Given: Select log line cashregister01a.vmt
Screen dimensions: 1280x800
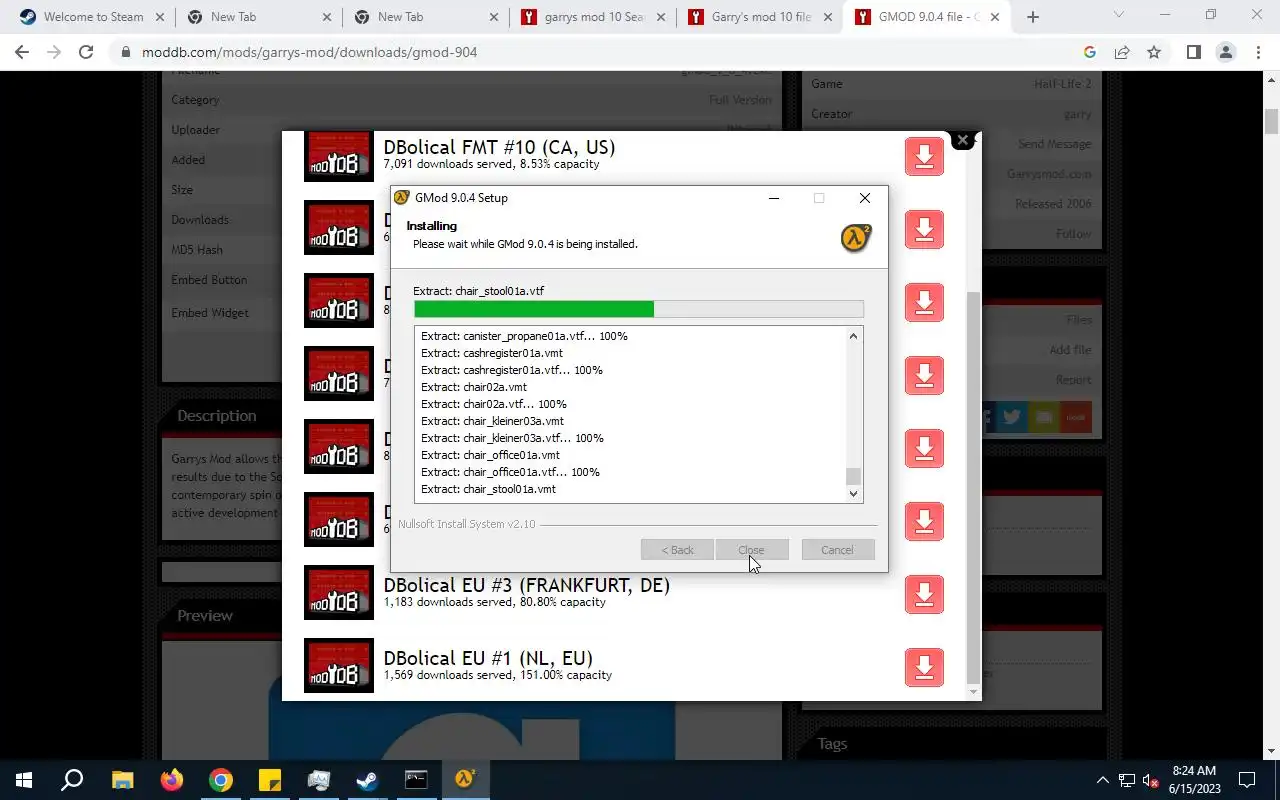Looking at the screenshot, I should coord(492,353).
